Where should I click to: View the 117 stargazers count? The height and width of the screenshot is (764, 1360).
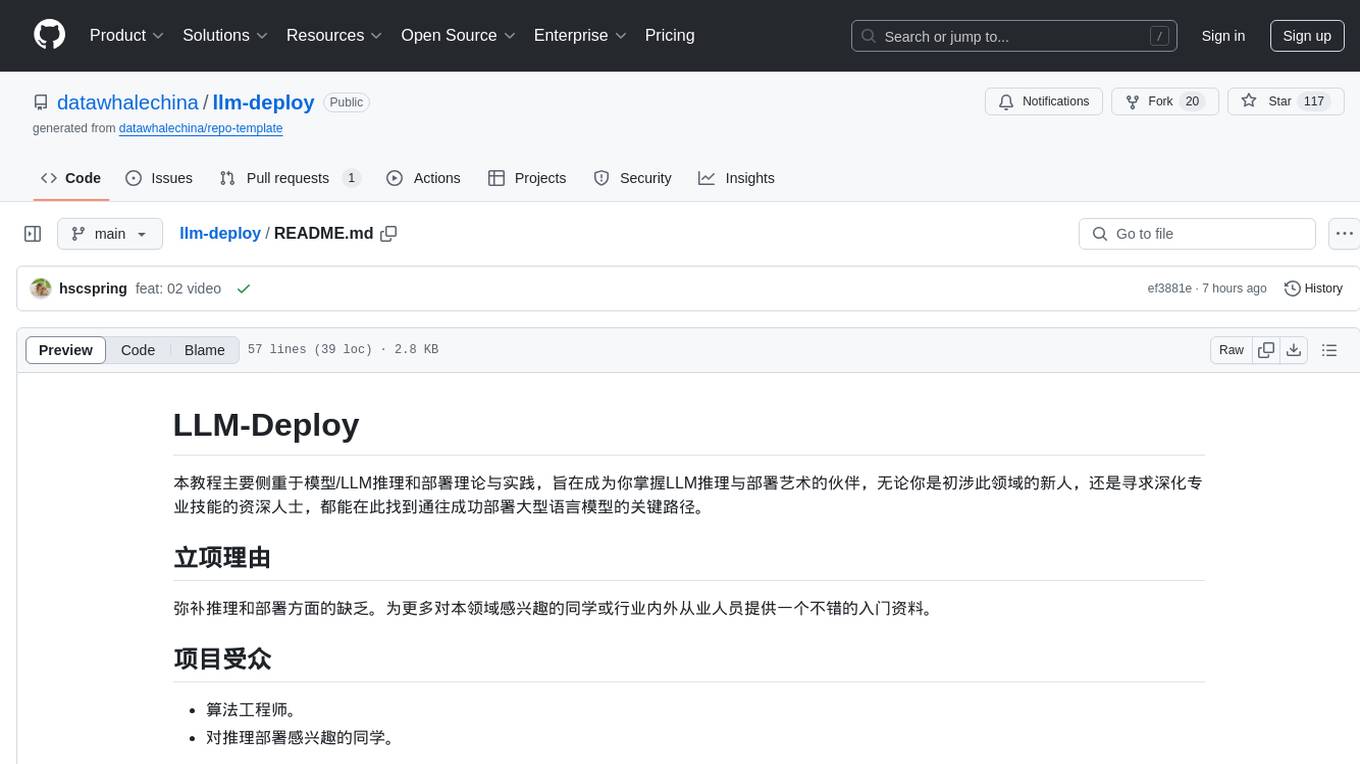pos(1314,101)
